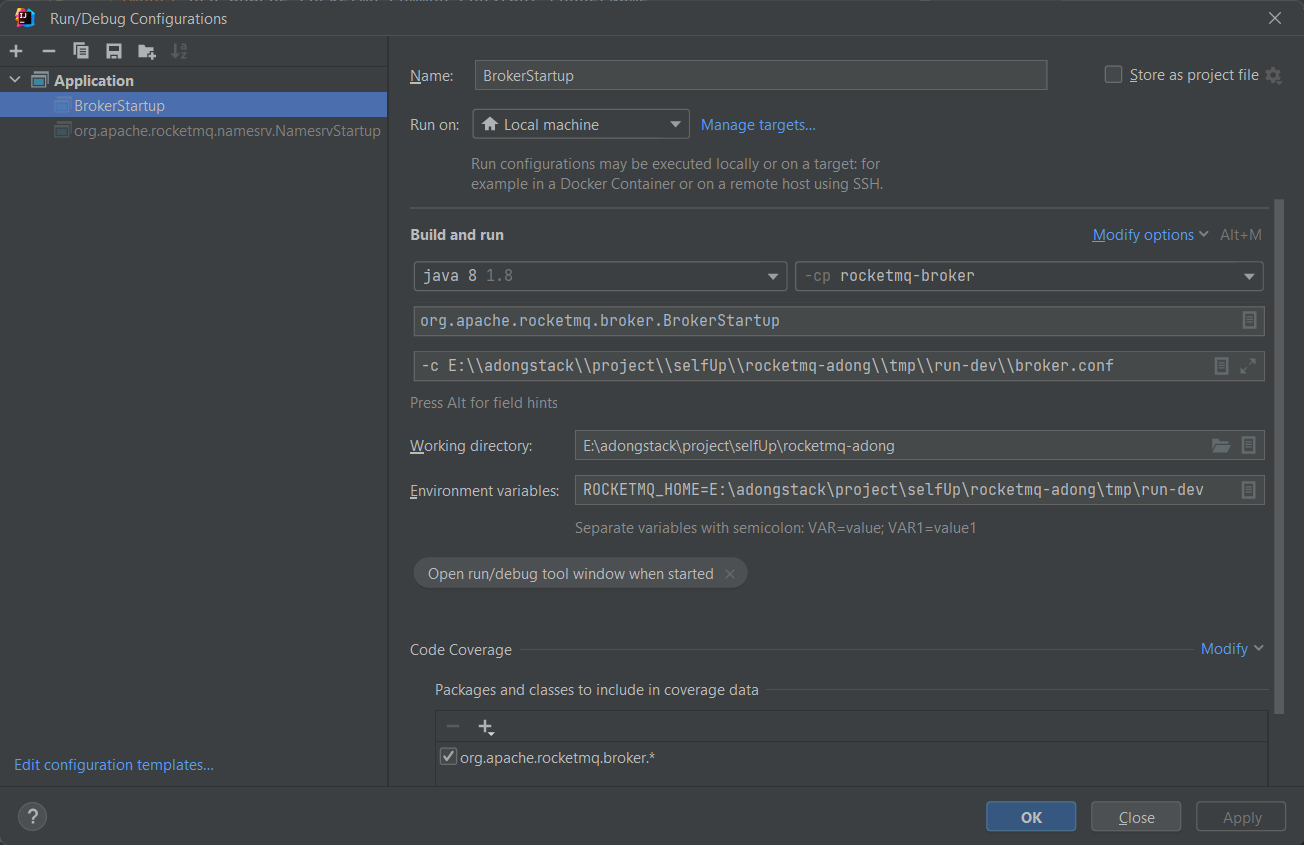This screenshot has height=845, width=1304.
Task: Enable Store as project file checkbox
Action: 1113,74
